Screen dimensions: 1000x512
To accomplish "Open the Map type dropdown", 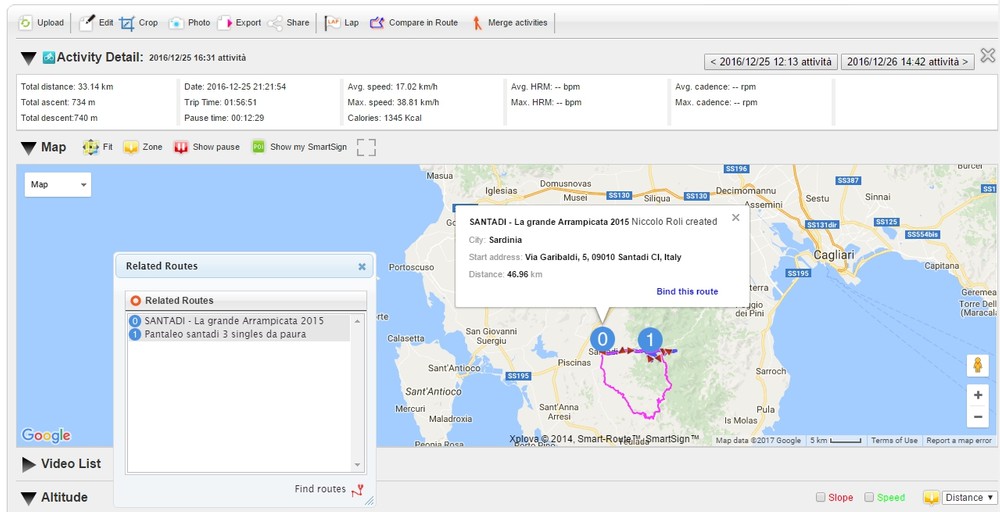I will pyautogui.click(x=58, y=185).
